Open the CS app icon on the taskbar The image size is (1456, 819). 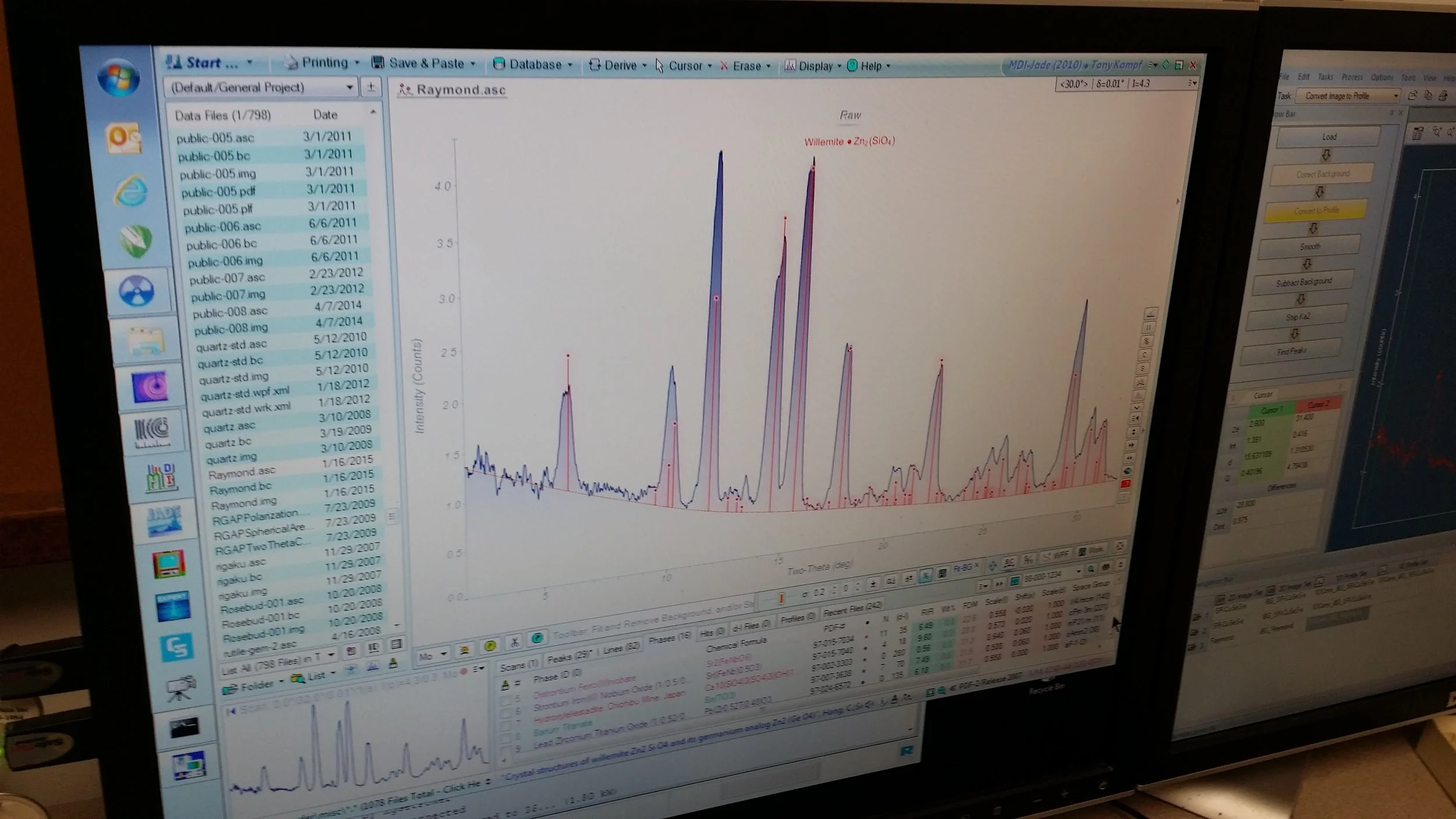pyautogui.click(x=177, y=648)
